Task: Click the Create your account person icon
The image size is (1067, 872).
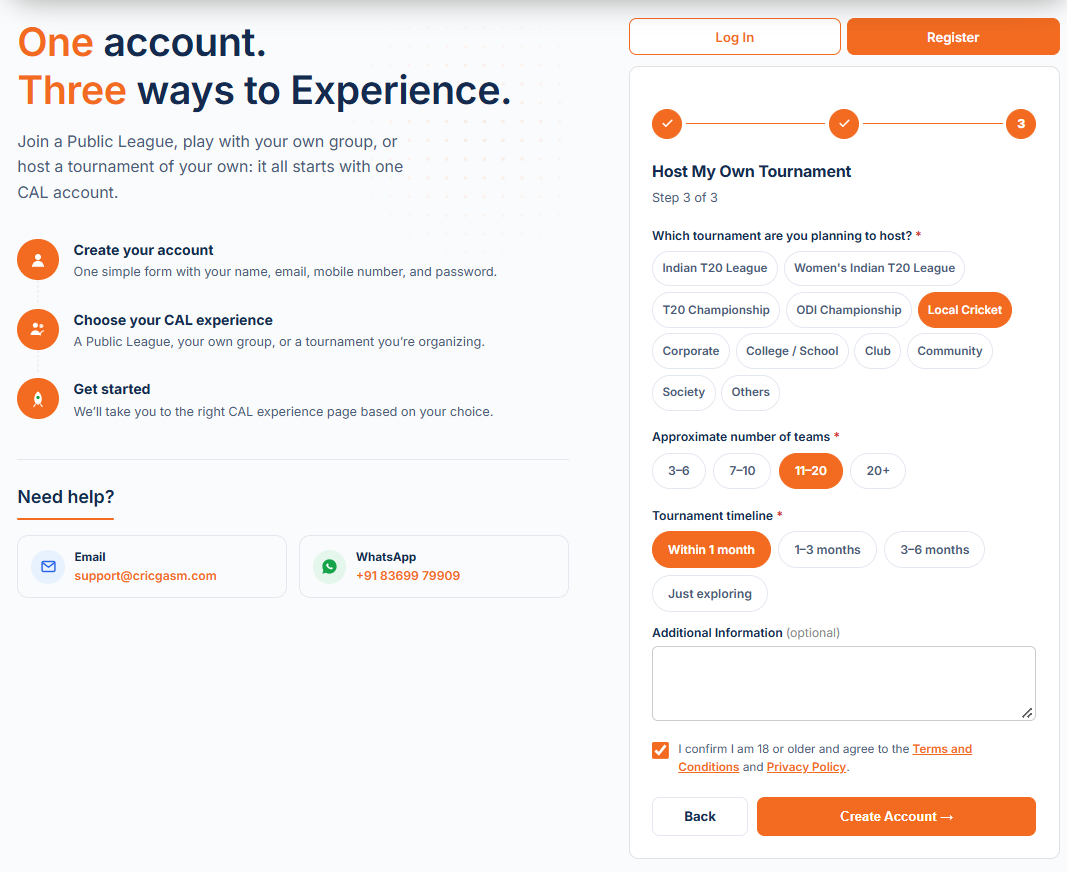Action: [38, 259]
